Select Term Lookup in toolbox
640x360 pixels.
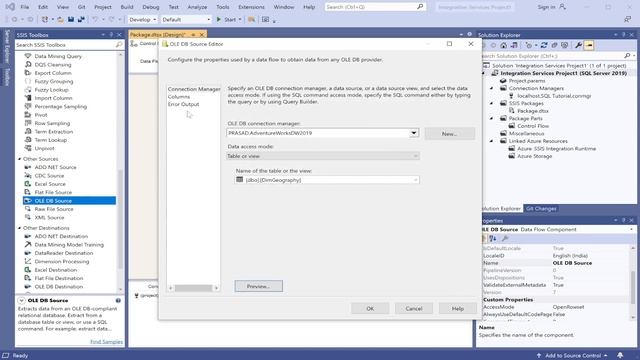pos(51,140)
